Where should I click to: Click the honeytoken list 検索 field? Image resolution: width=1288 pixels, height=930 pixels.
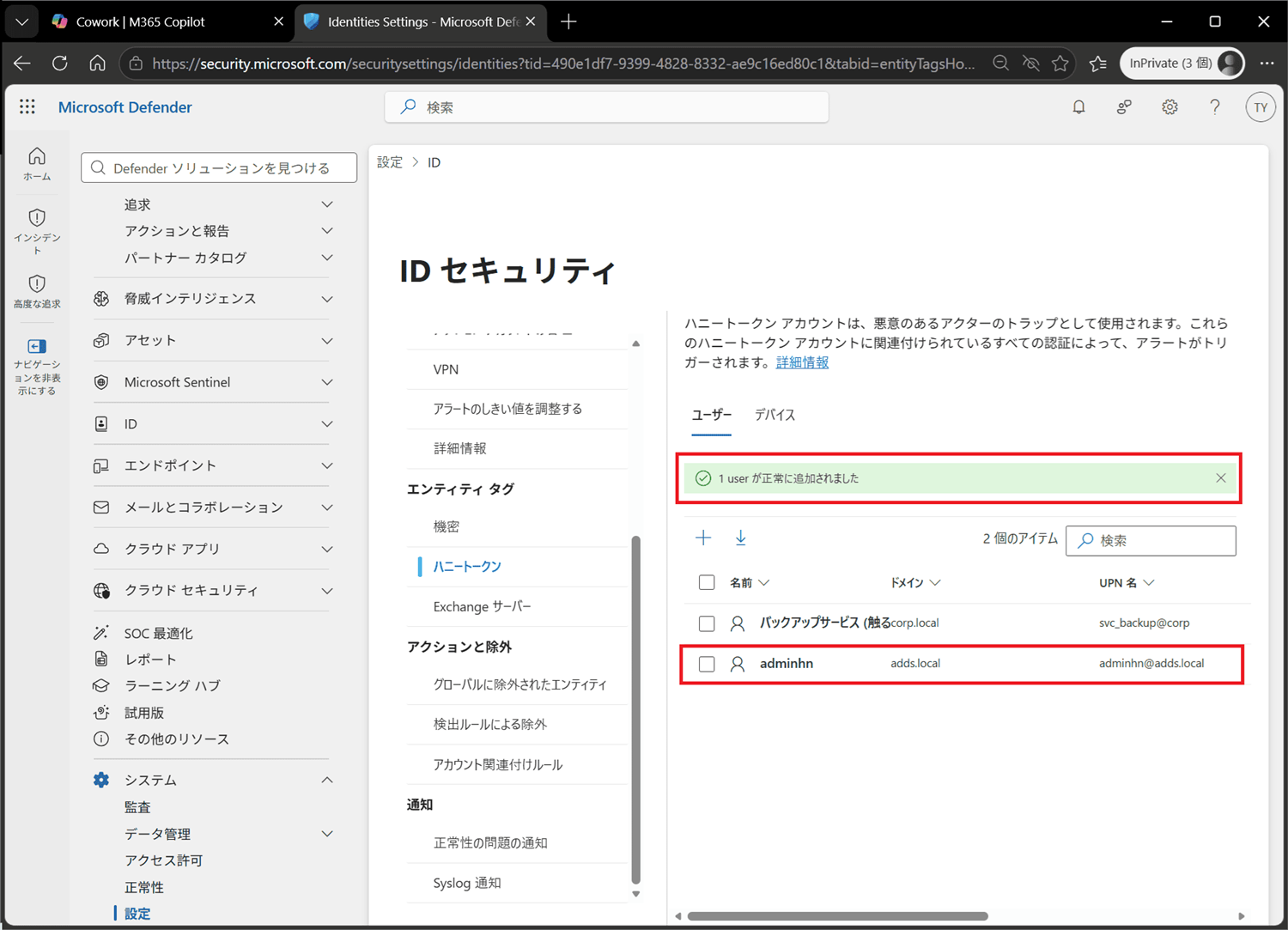pos(1151,540)
